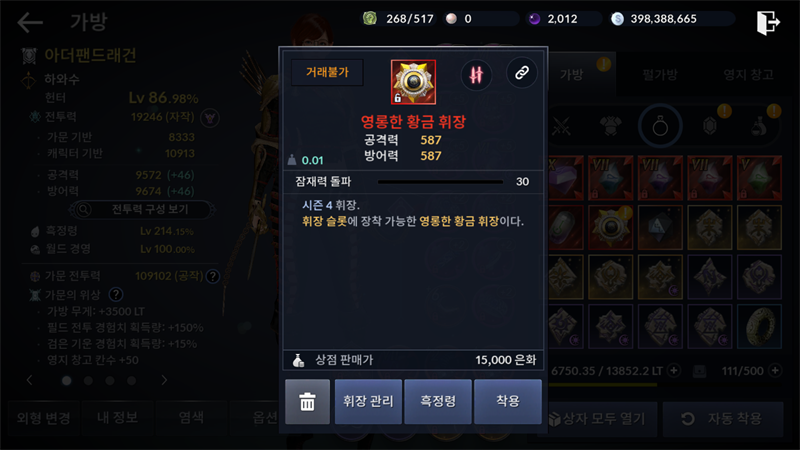The width and height of the screenshot is (800, 450).
Task: Click the trash can delete icon
Action: coord(307,402)
